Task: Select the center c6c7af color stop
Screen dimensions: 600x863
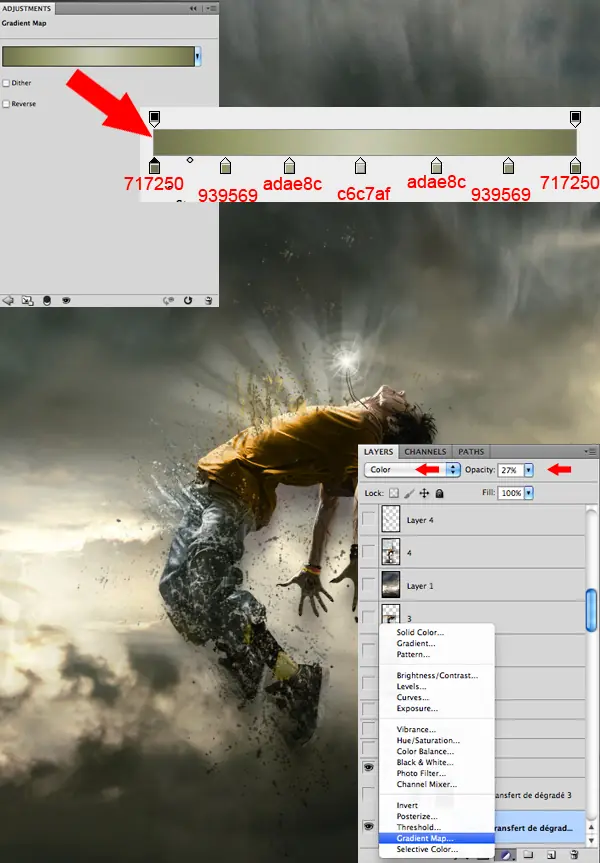Action: pyautogui.click(x=361, y=166)
